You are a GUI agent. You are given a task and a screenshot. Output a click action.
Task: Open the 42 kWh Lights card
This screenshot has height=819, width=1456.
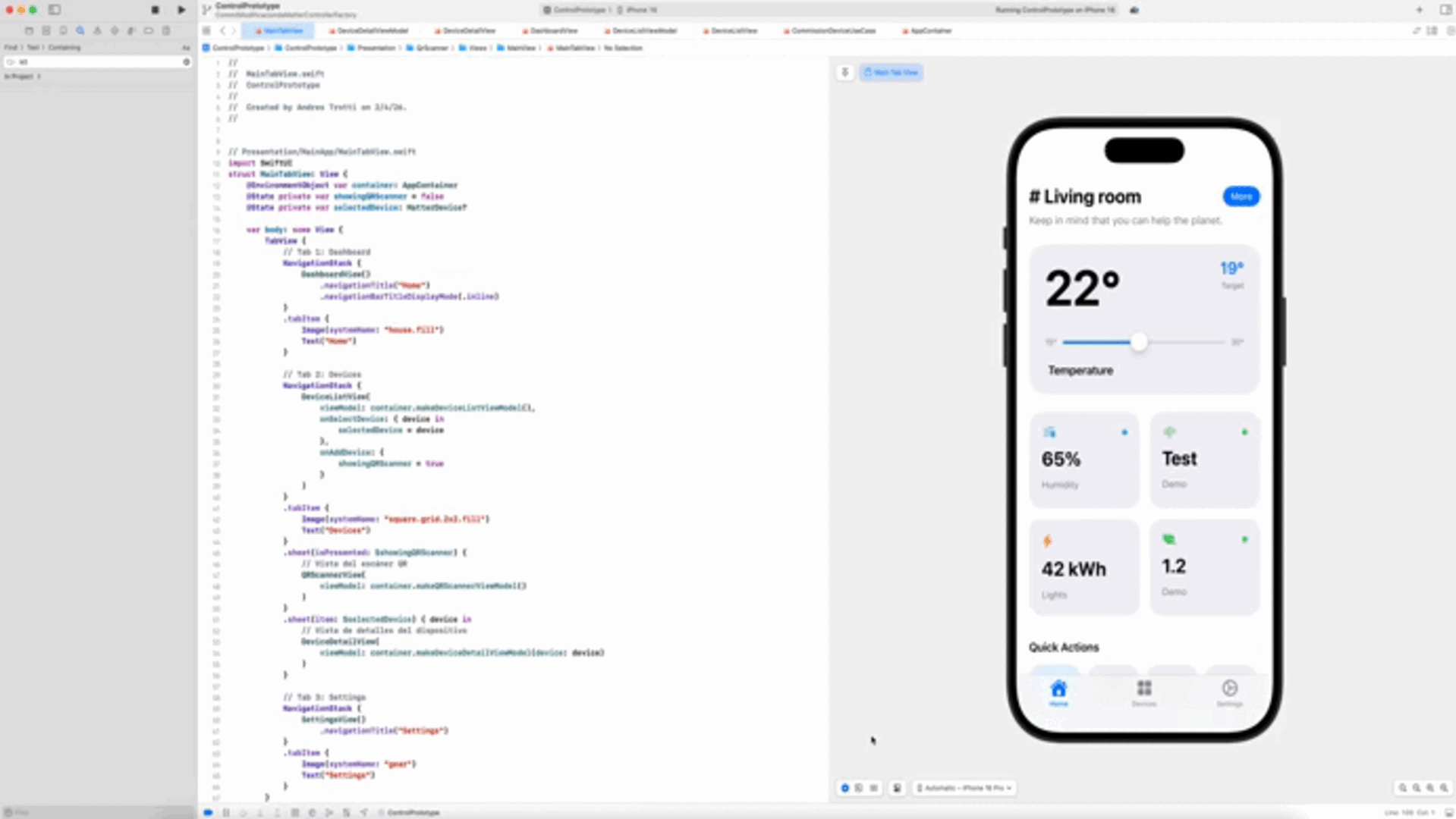(1084, 567)
